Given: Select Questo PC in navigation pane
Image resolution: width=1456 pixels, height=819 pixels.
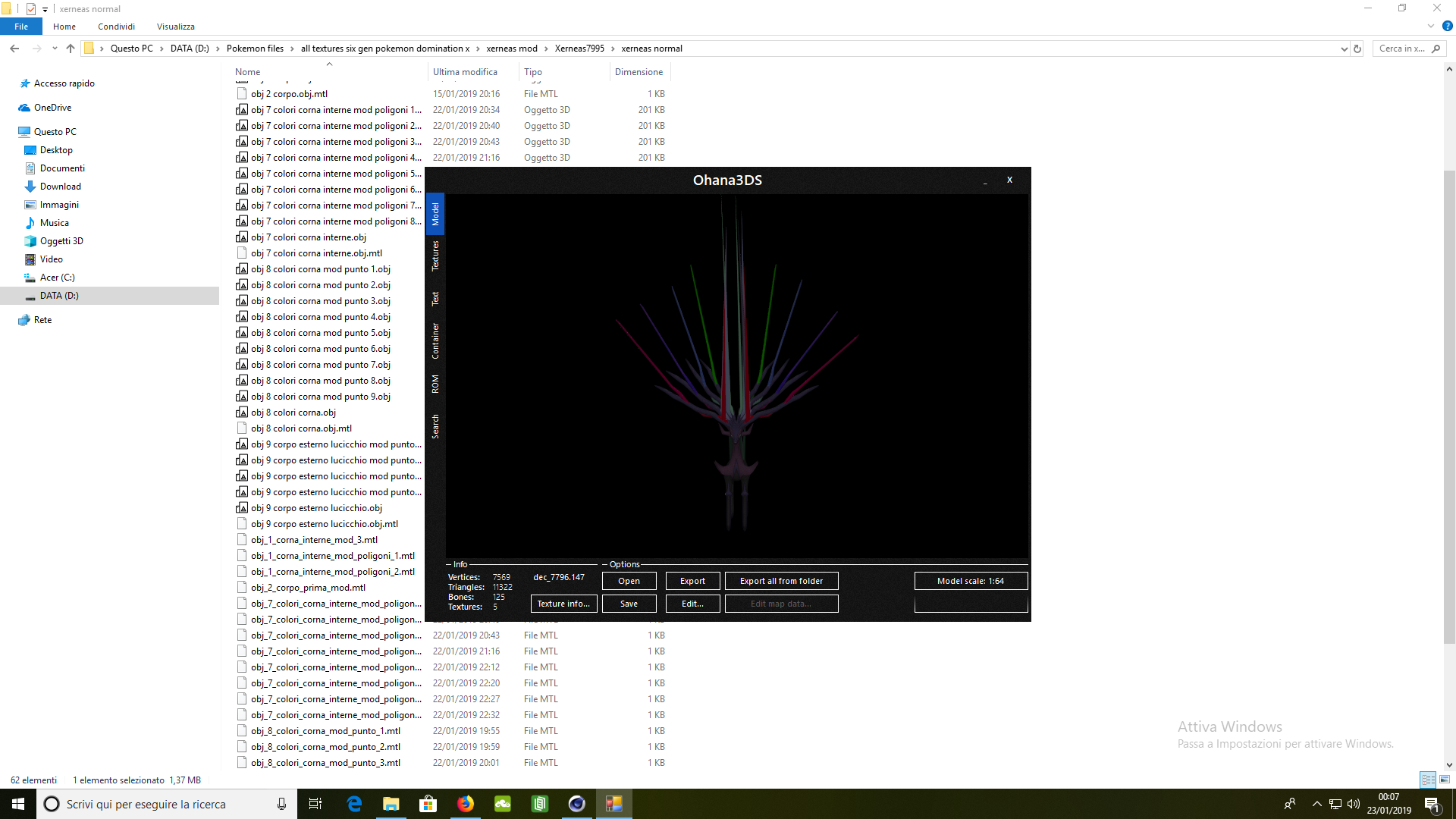Looking at the screenshot, I should (55, 132).
